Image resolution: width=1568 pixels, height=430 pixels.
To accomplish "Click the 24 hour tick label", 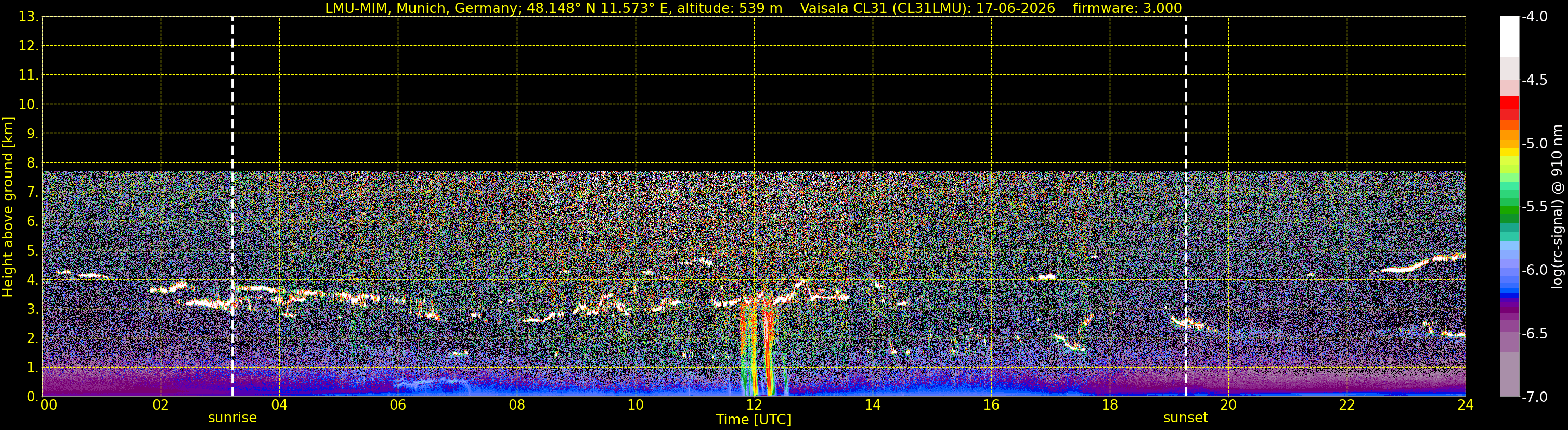I will 1466,405.
